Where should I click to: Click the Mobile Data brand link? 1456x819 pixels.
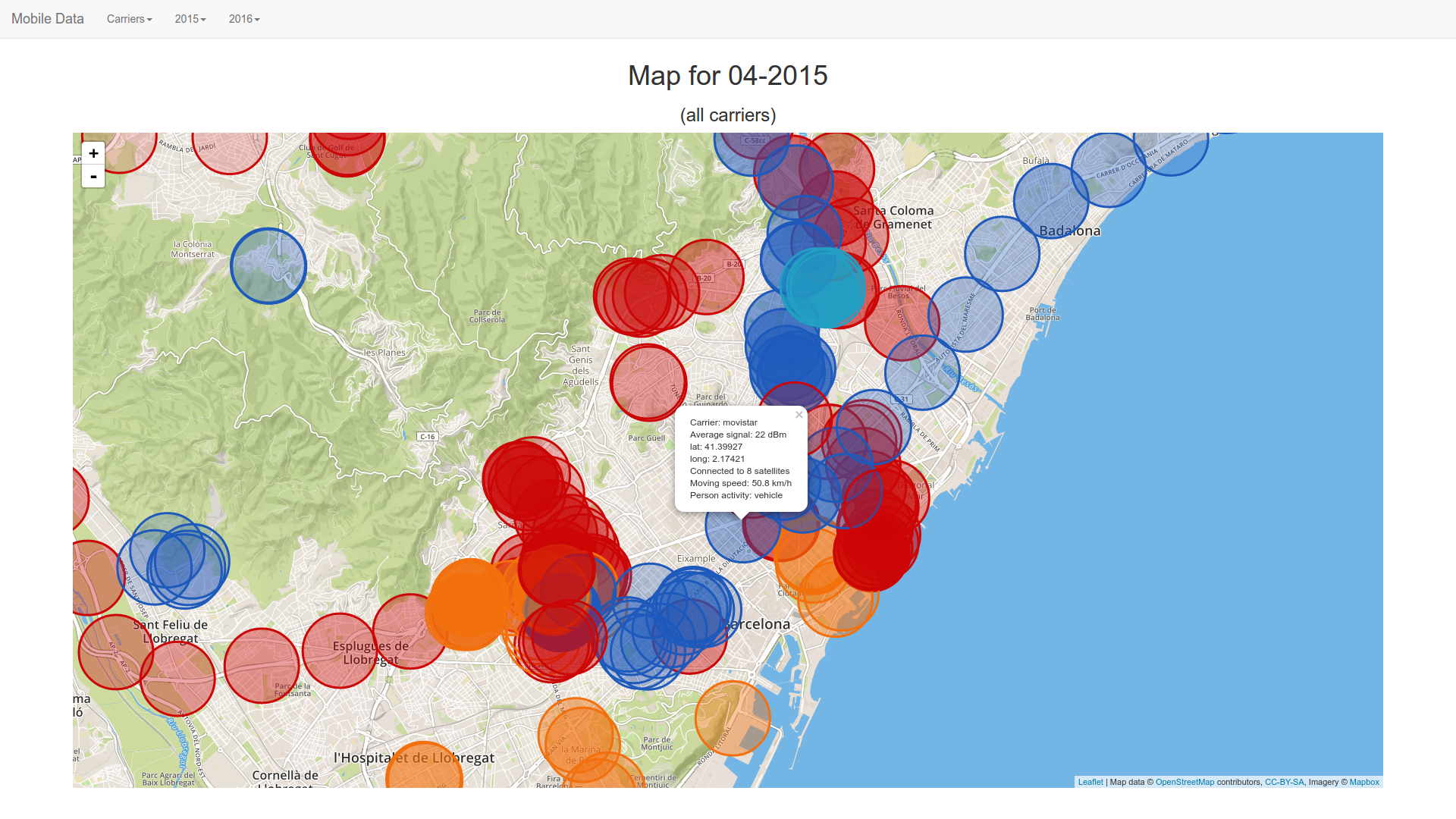pos(48,19)
